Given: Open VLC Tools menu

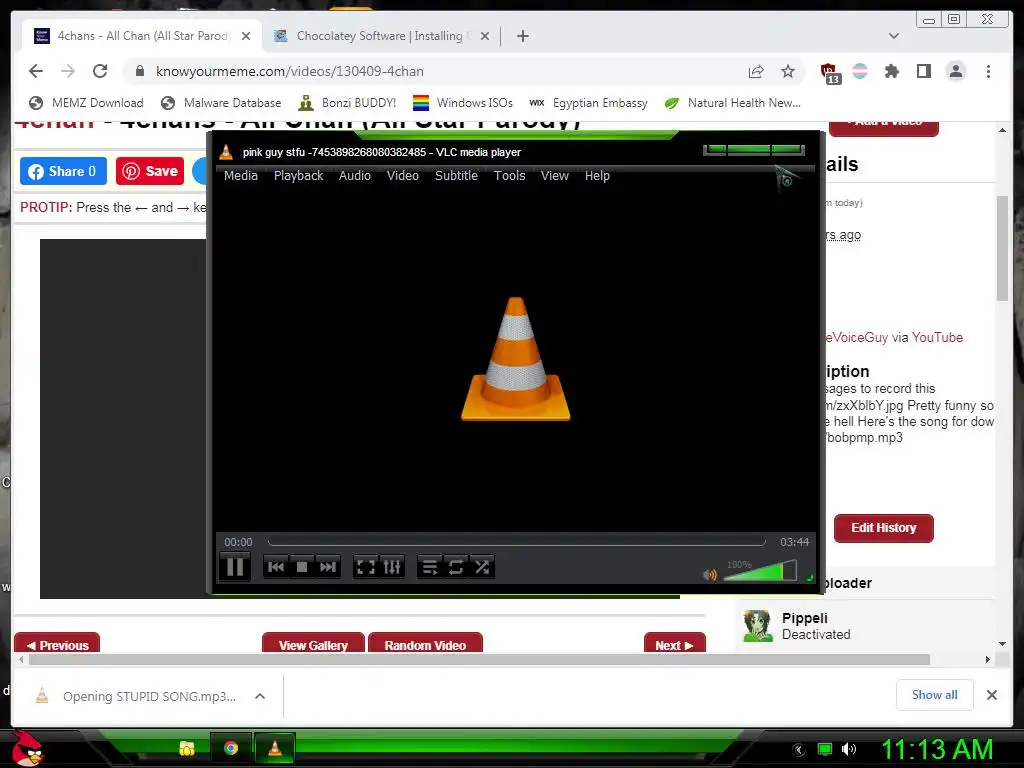Looking at the screenshot, I should (x=509, y=176).
